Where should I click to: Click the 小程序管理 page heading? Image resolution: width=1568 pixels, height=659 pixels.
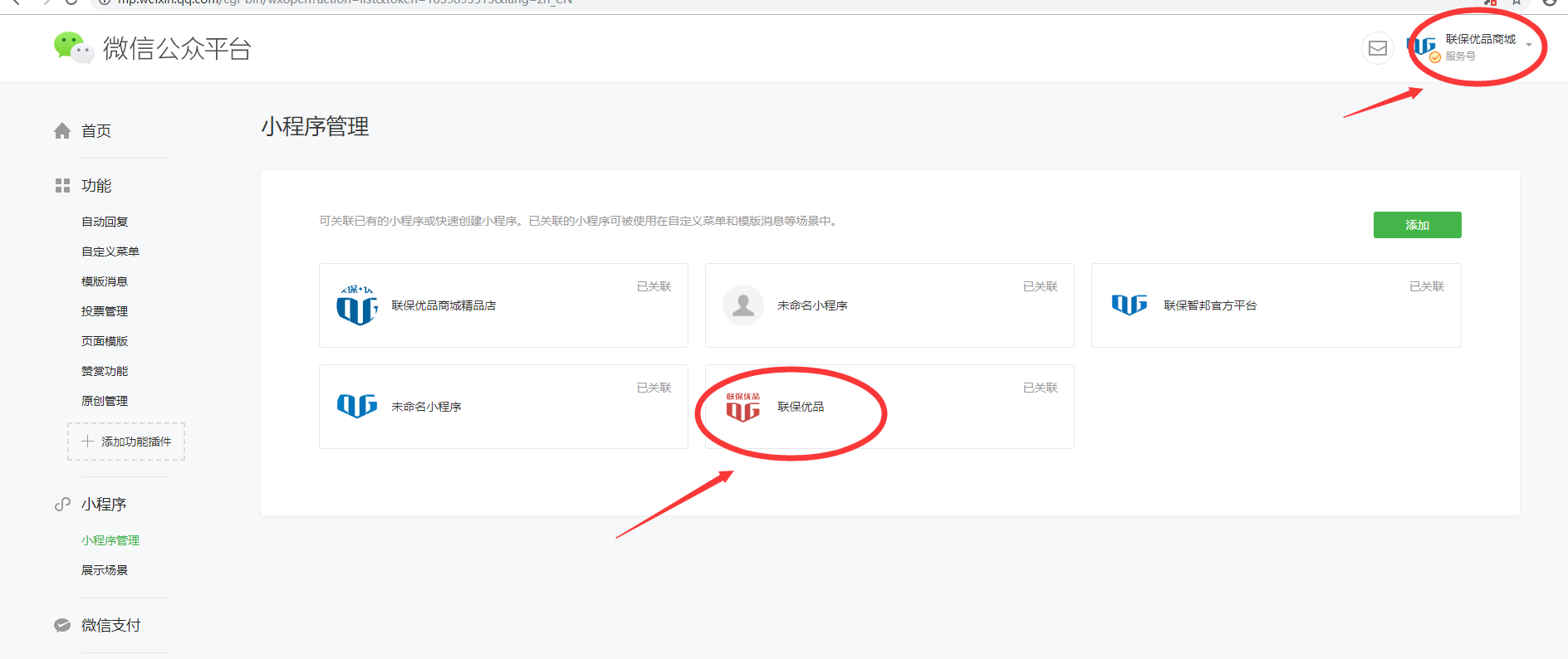click(315, 126)
